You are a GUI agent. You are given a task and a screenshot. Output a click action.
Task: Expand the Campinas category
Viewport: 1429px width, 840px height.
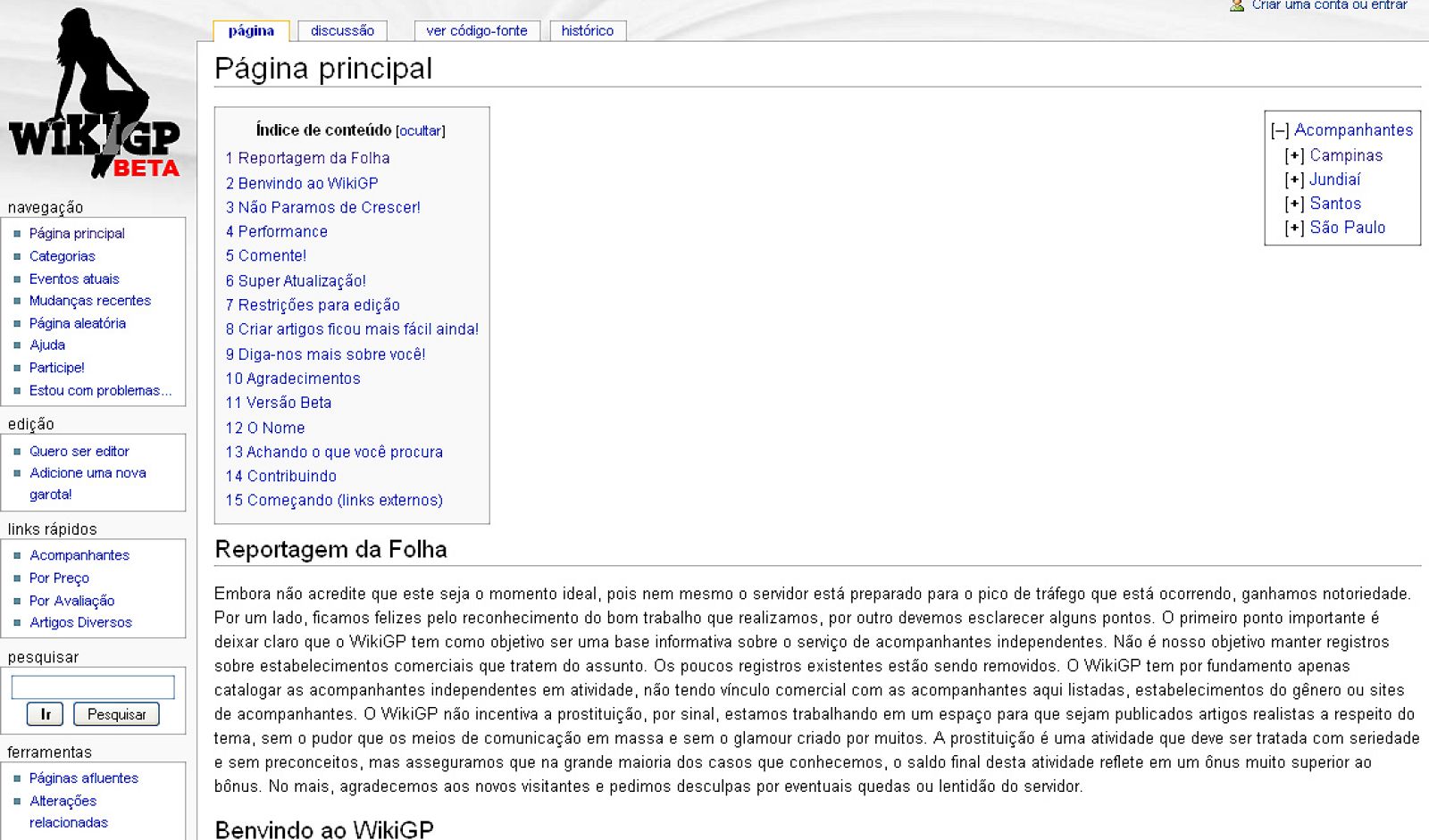(x=1293, y=154)
